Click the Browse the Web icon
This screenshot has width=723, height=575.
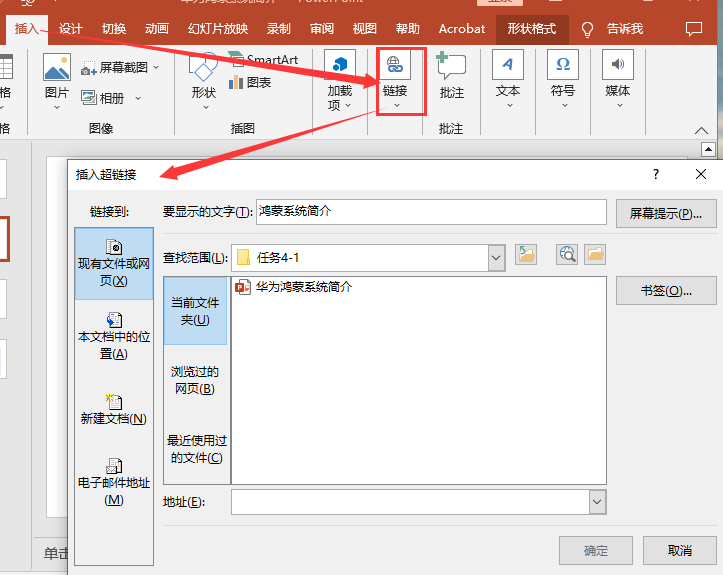pos(568,256)
